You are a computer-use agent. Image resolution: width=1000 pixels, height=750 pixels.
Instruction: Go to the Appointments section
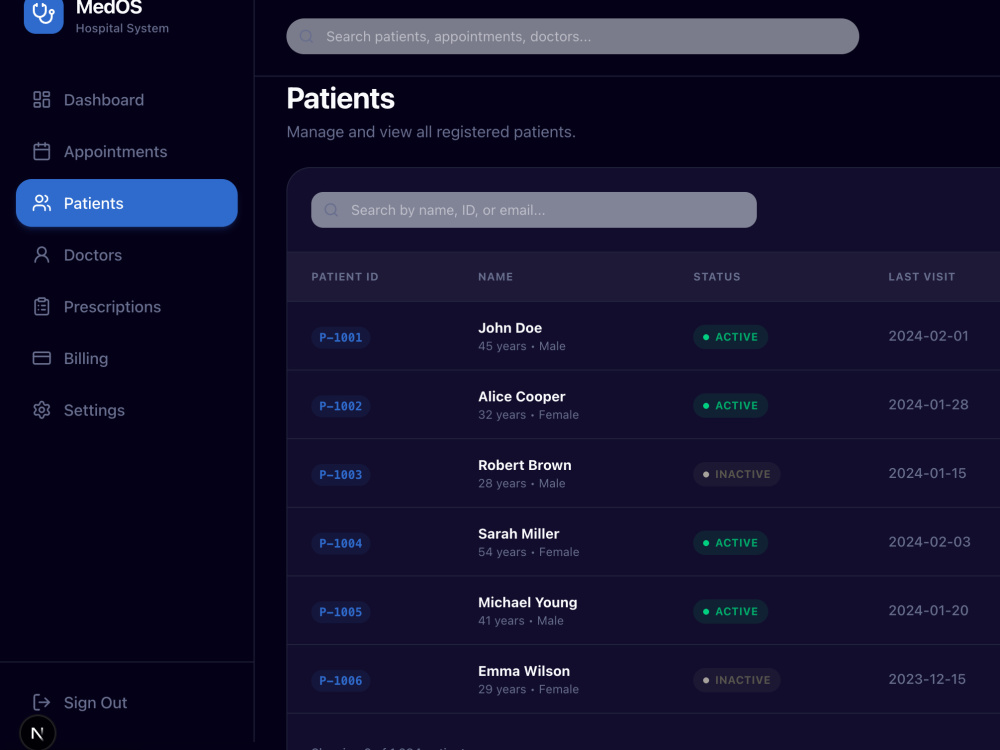coord(127,151)
